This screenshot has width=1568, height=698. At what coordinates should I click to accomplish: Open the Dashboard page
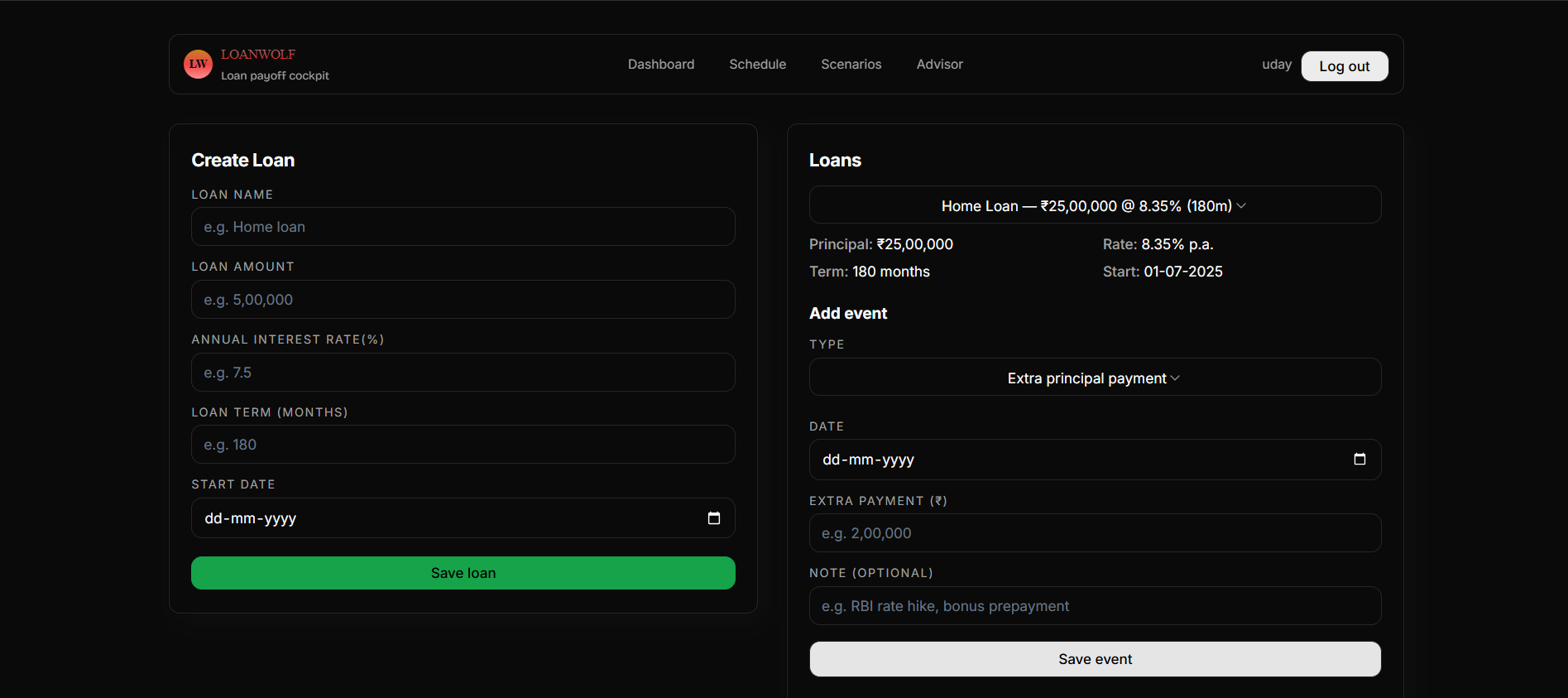(x=661, y=65)
